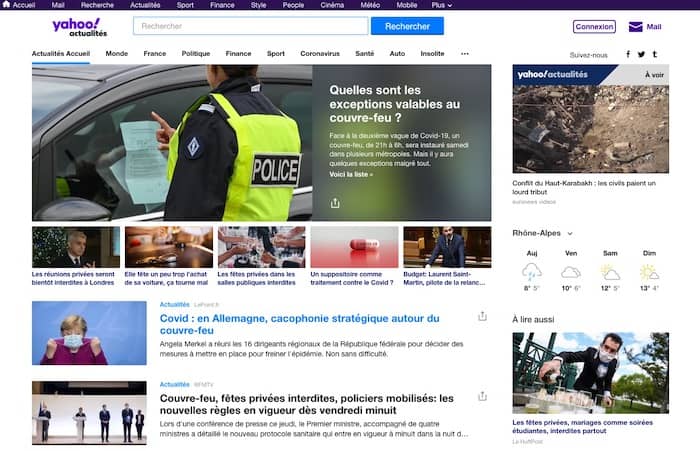Share the Couvre-feu fêtes privées article
The height and width of the screenshot is (451, 700).
pos(482,396)
